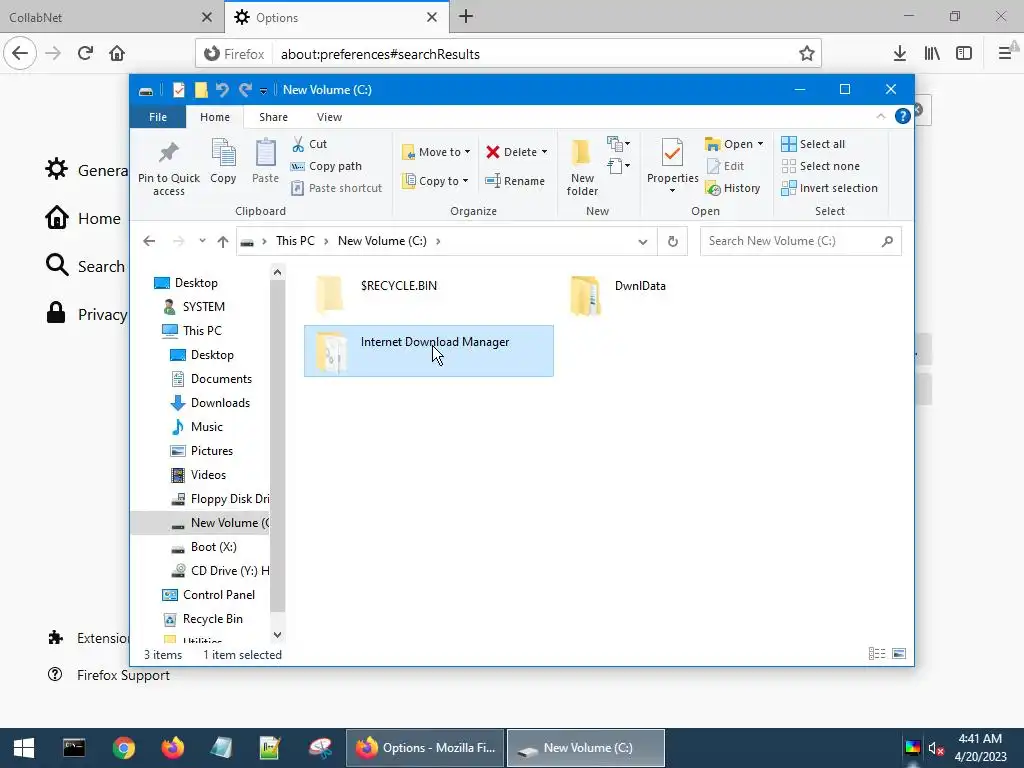Screen dimensions: 1024x768
Task: Select Internet Download Manager folder
Action: point(428,351)
